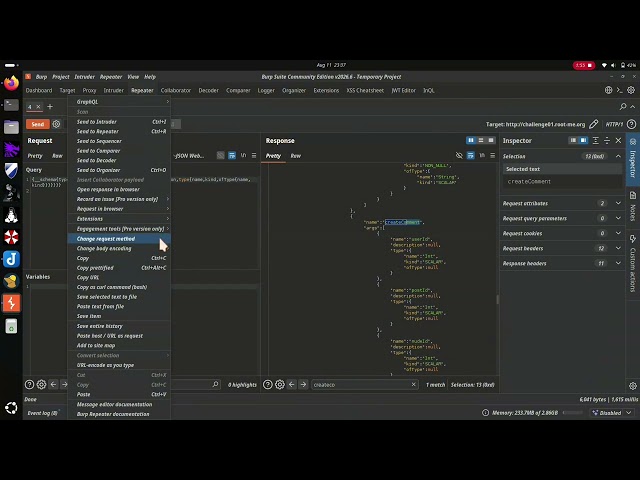Collapse the Selection section
This screenshot has height=480, width=640.
618,156
